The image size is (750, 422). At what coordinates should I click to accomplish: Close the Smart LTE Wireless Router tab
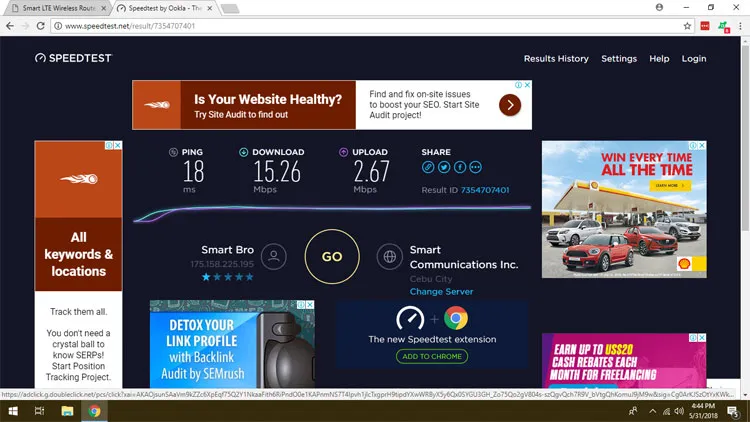[x=103, y=8]
